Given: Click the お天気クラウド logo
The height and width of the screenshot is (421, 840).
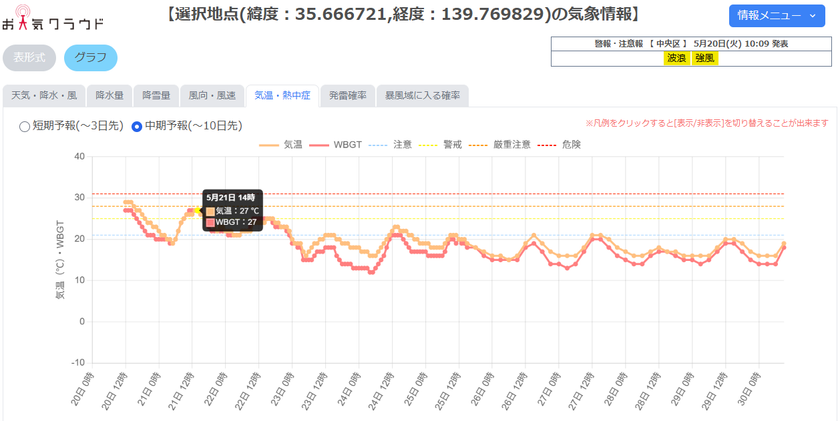Looking at the screenshot, I should 52,17.
